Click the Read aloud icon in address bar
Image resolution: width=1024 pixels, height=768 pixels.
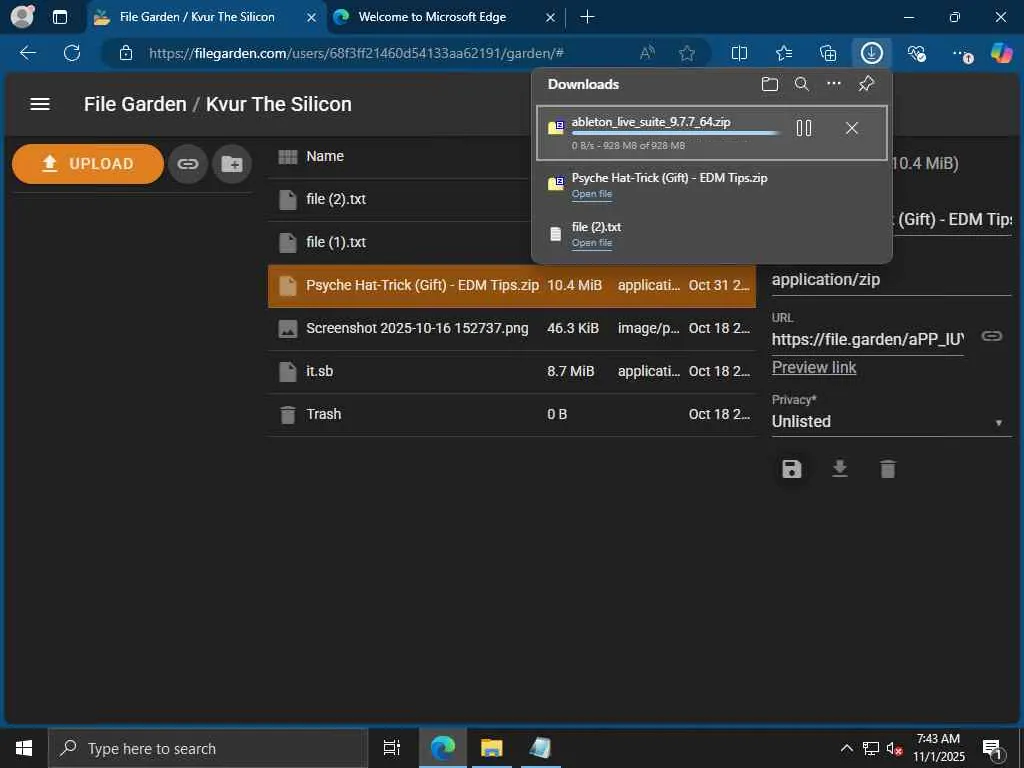tap(647, 53)
